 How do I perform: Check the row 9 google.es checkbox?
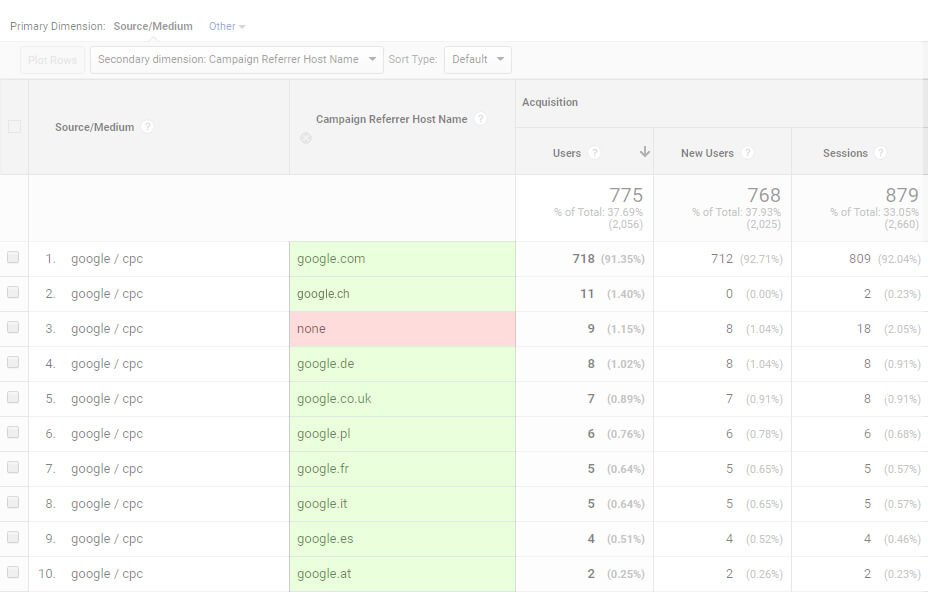tap(13, 537)
